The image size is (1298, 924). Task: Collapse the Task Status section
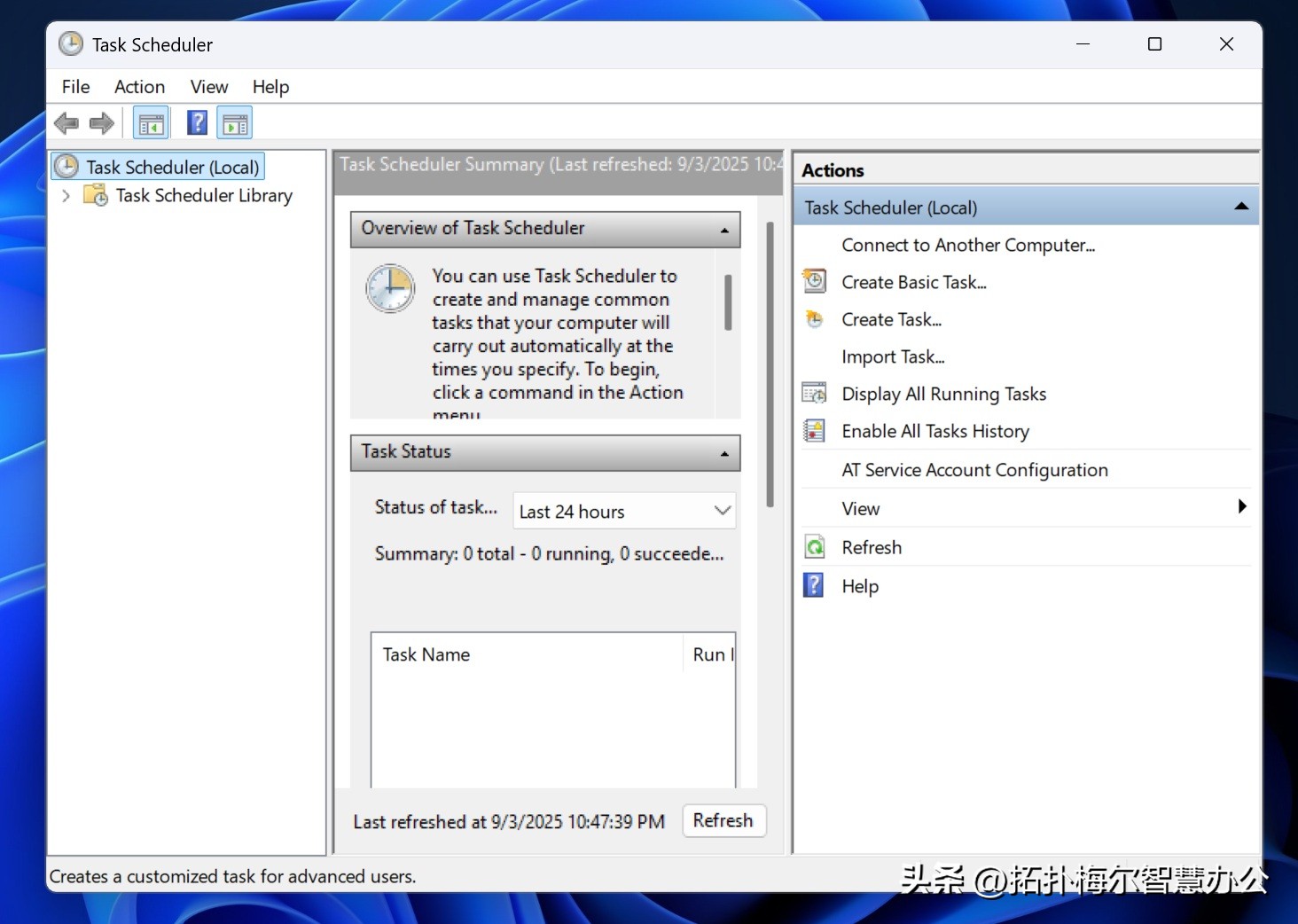(x=724, y=453)
